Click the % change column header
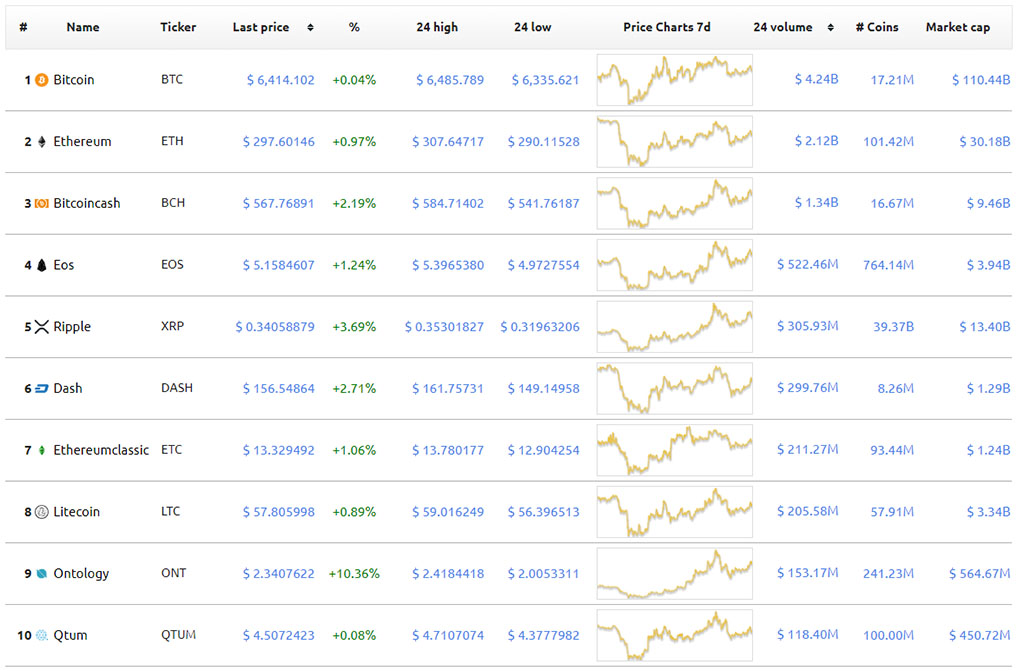This screenshot has width=1024, height=671. coord(354,27)
